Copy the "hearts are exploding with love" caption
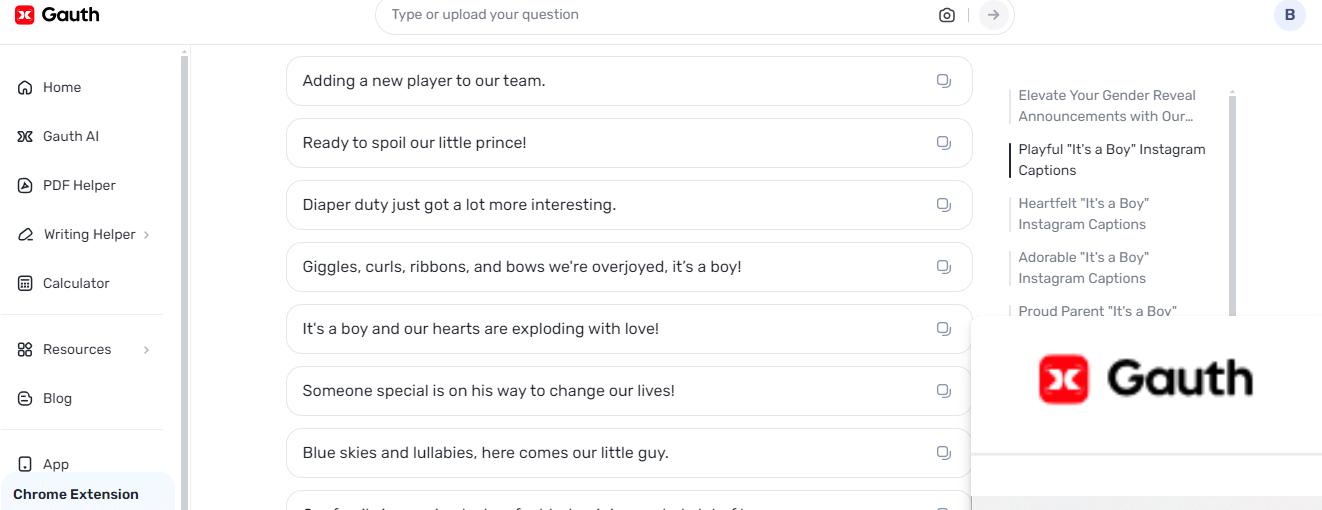The image size is (1322, 510). coord(943,329)
